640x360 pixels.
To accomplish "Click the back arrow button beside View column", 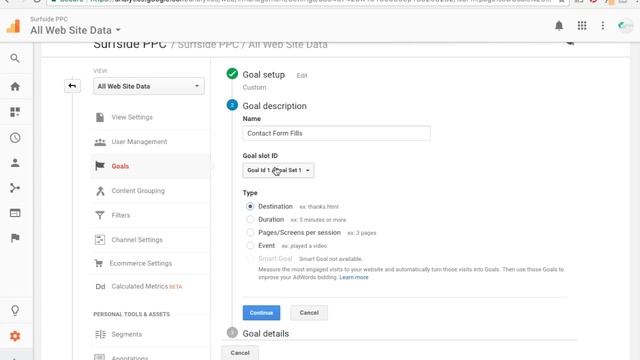I will coord(72,86).
